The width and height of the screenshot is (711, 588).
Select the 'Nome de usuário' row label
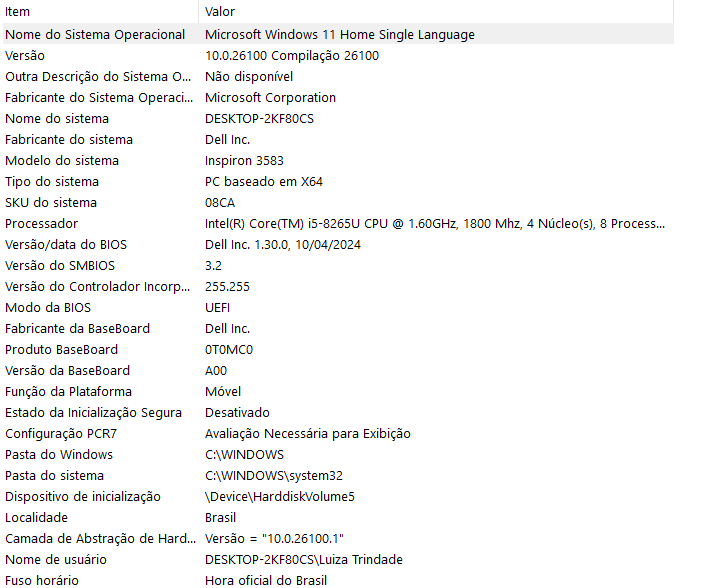pyautogui.click(x=56, y=560)
